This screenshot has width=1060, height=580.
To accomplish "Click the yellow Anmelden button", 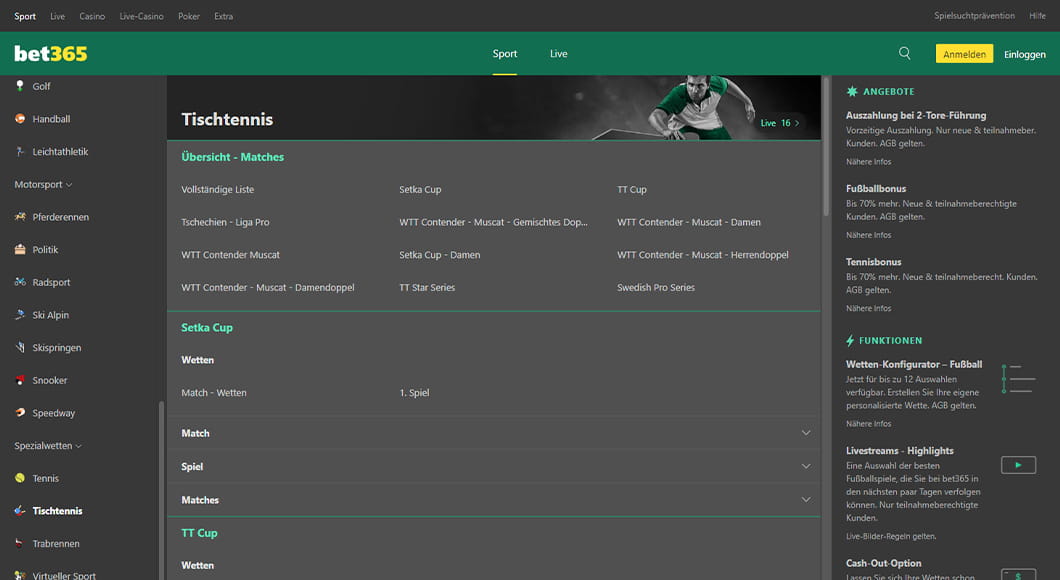I will 964,53.
